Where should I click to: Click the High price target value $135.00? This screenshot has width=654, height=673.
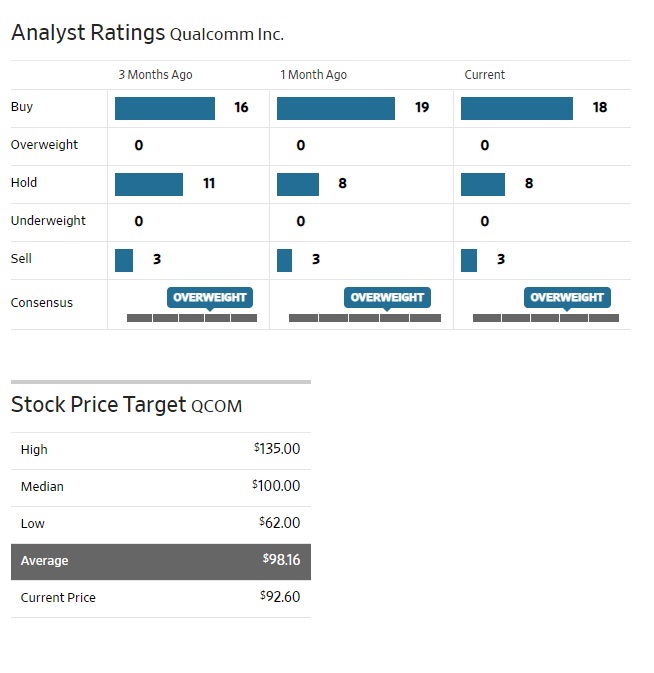coord(277,449)
